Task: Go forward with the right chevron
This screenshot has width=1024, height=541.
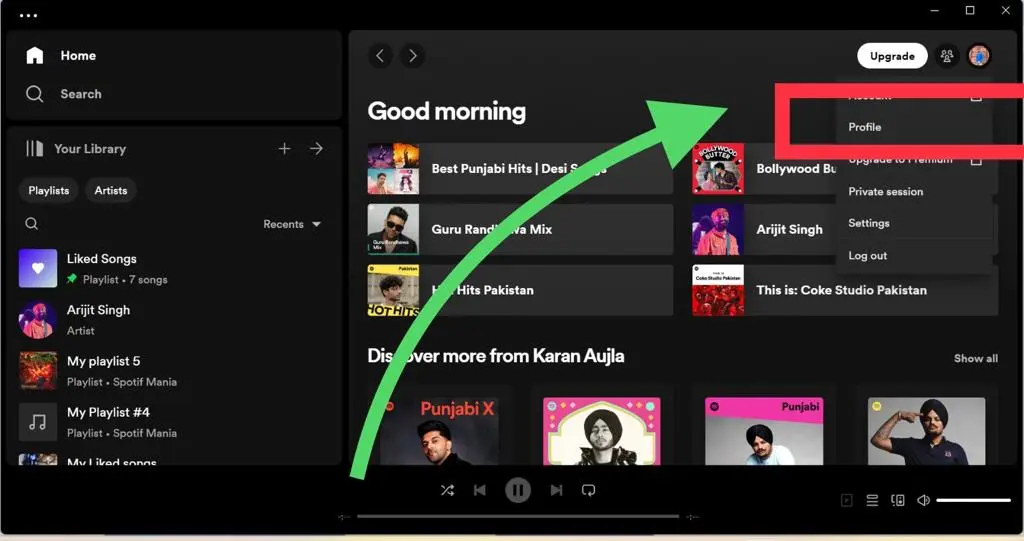Action: tap(413, 56)
